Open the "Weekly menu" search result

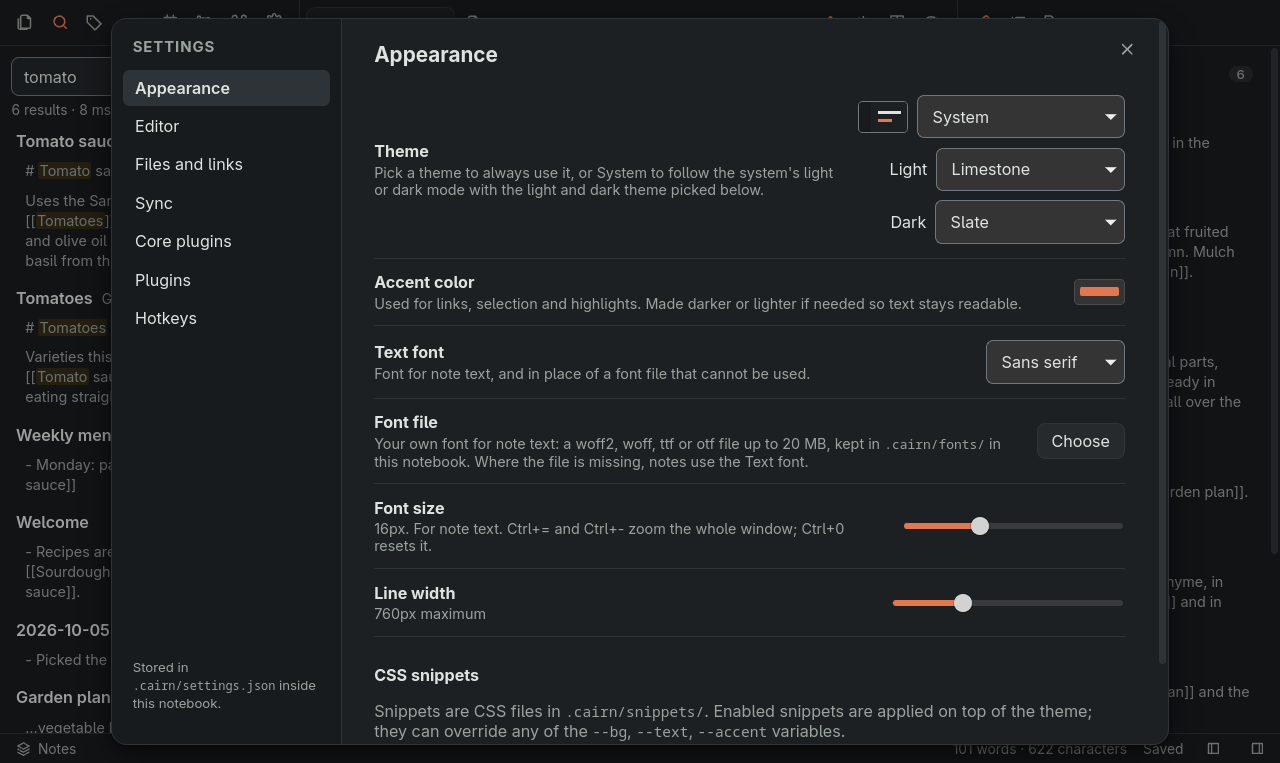tap(63, 435)
